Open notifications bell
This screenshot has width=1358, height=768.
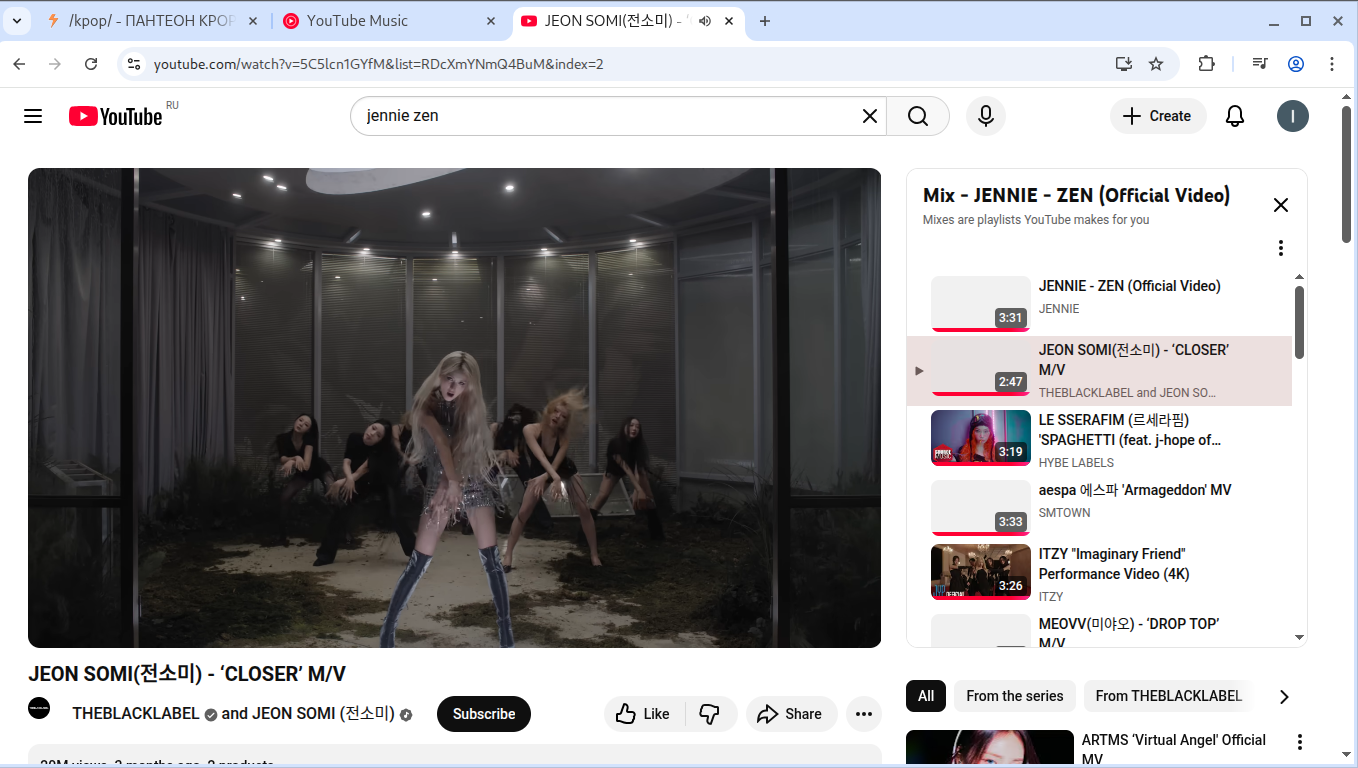click(x=1235, y=116)
